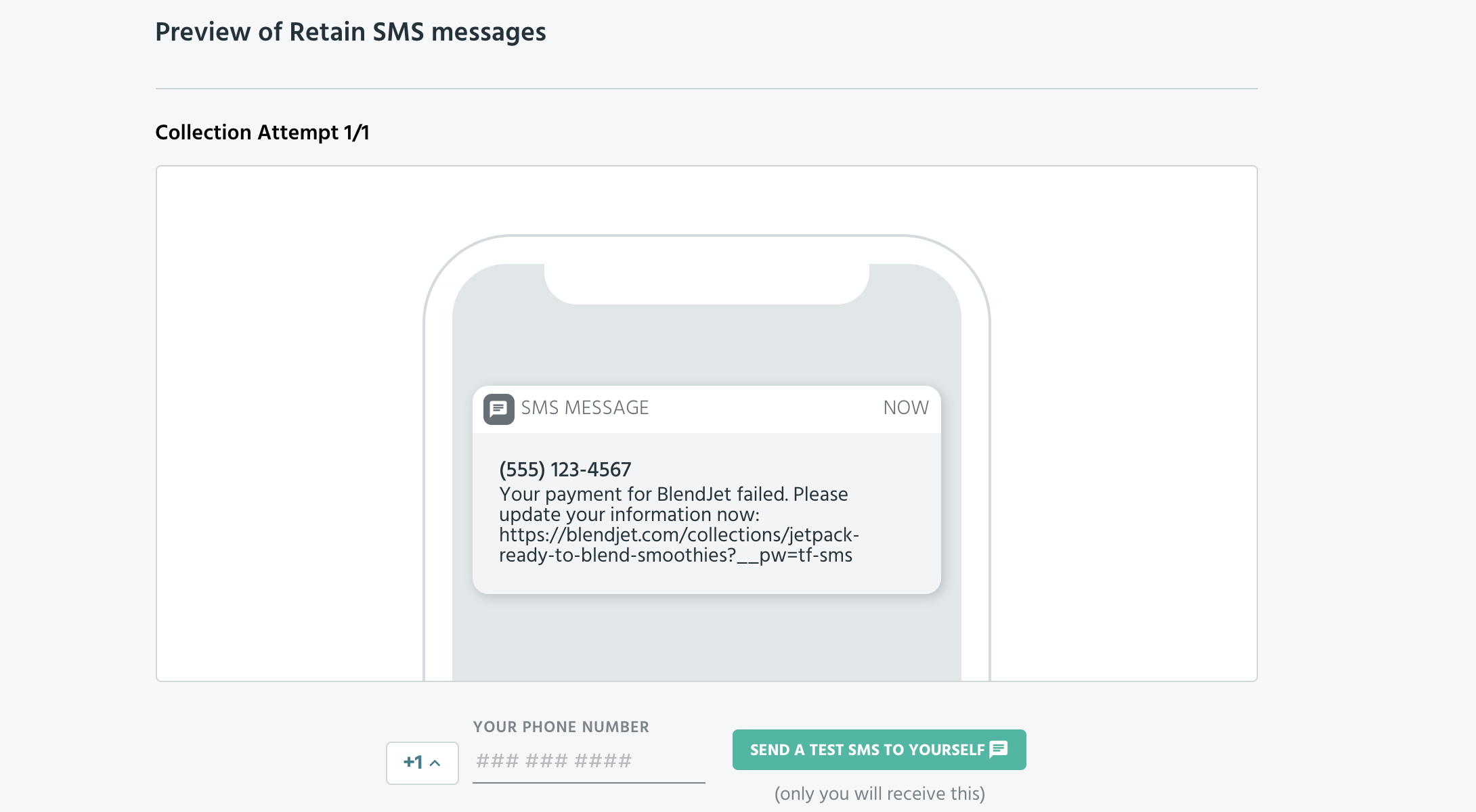The width and height of the screenshot is (1476, 812).
Task: Open the +1 country code dropdown
Action: 422,763
